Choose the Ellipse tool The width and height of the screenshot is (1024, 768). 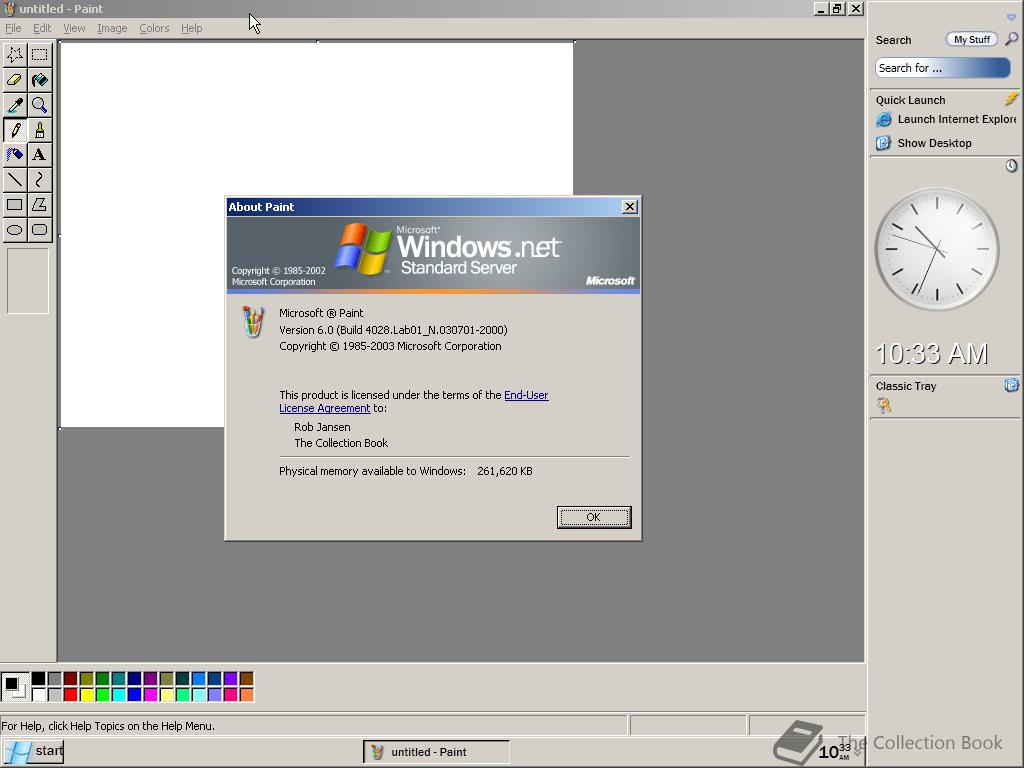(15, 230)
